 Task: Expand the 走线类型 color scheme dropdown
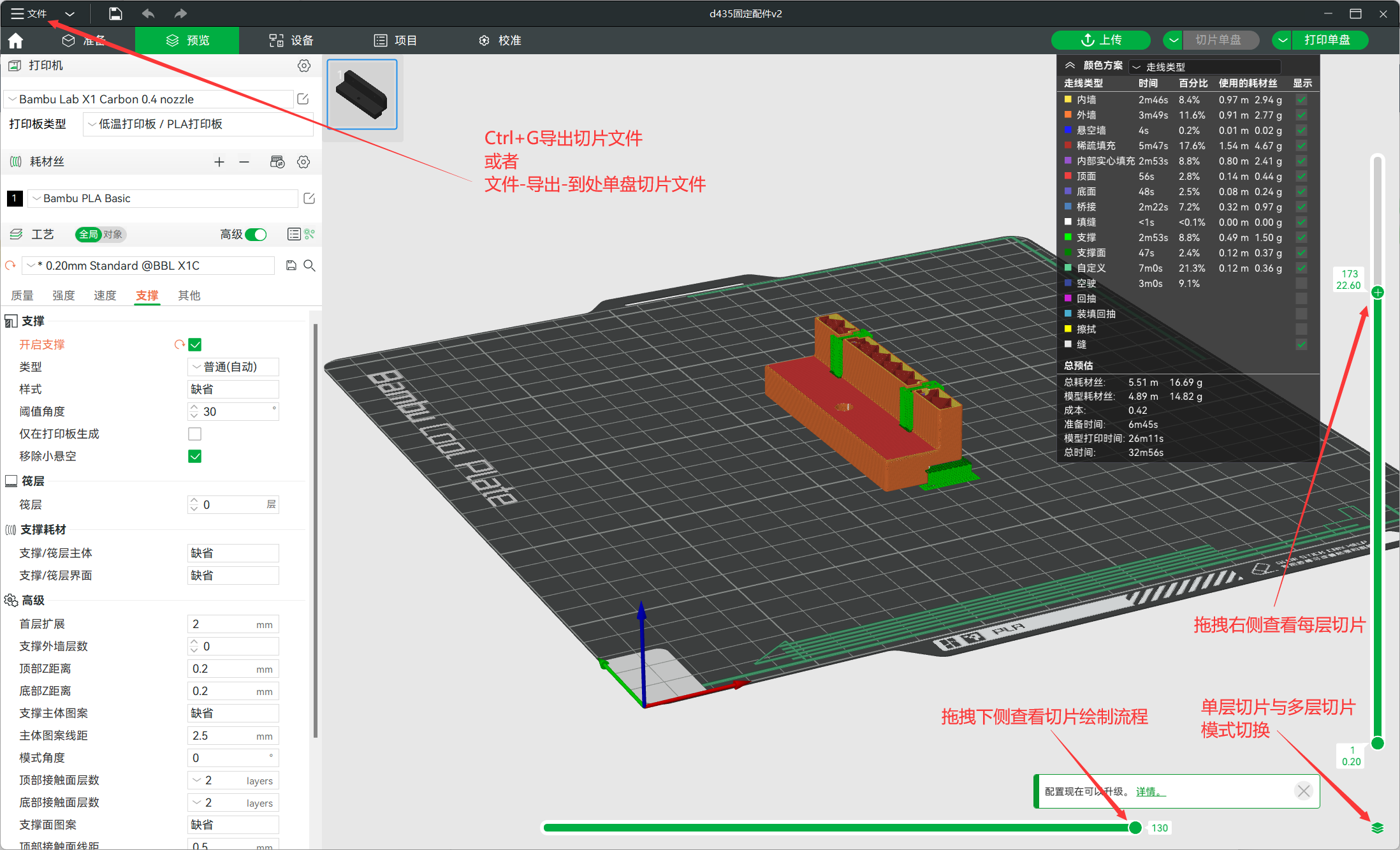click(x=1204, y=67)
